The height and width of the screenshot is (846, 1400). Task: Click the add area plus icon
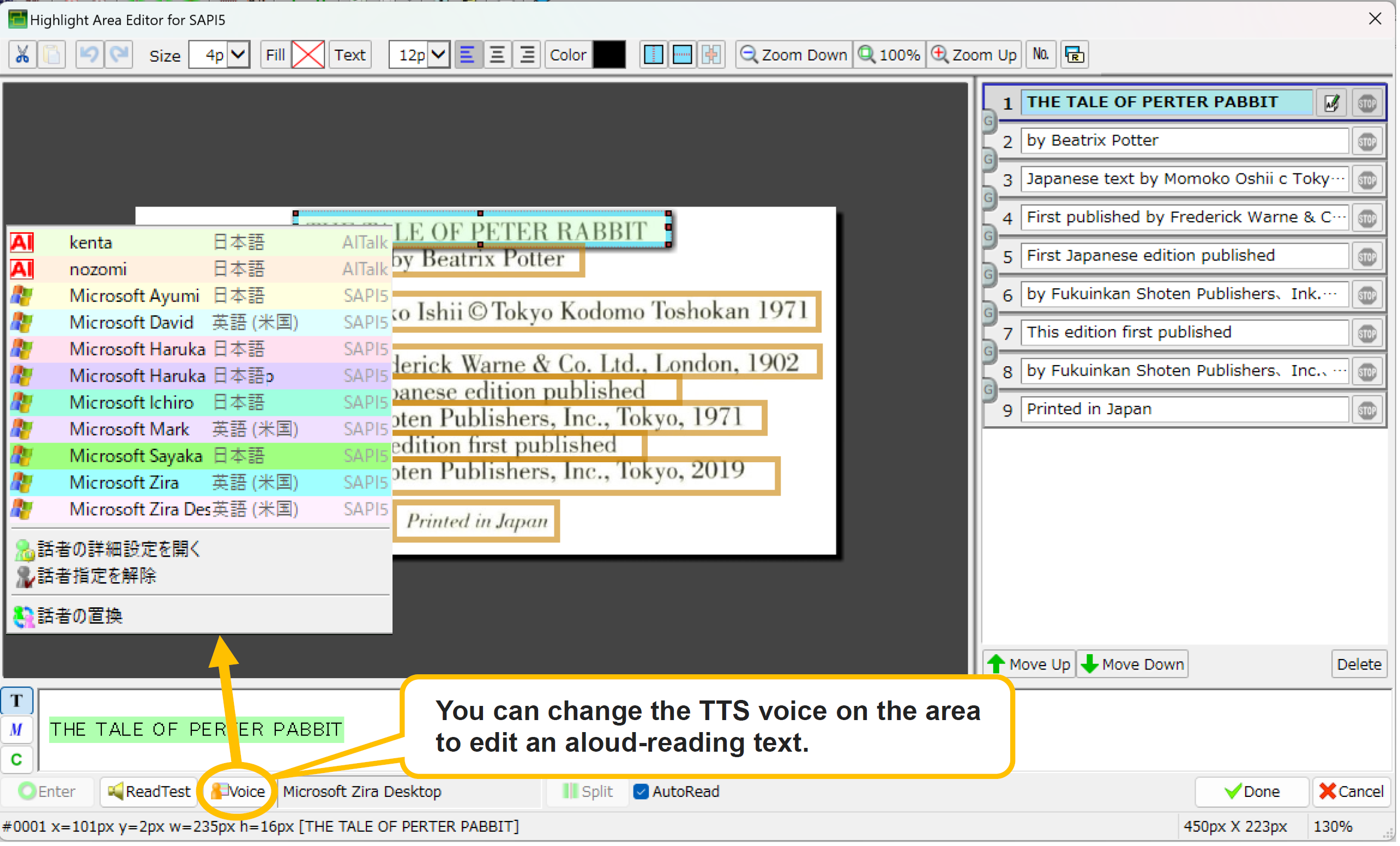[x=711, y=55]
